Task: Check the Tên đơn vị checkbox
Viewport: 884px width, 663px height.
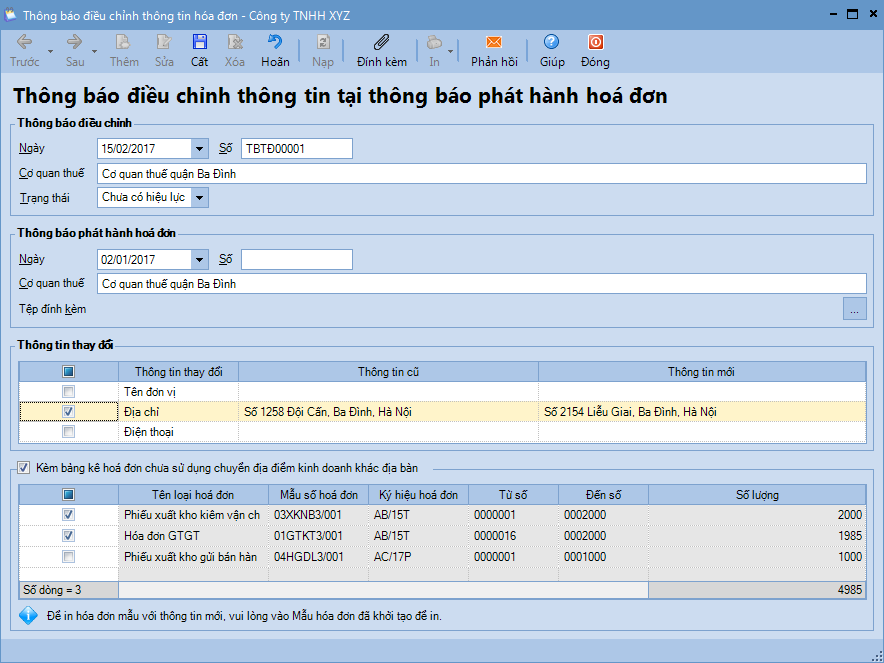Action: (x=68, y=391)
